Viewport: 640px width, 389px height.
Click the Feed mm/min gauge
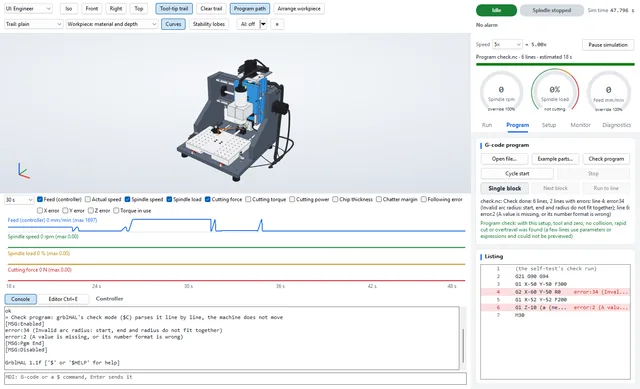[x=608, y=91]
